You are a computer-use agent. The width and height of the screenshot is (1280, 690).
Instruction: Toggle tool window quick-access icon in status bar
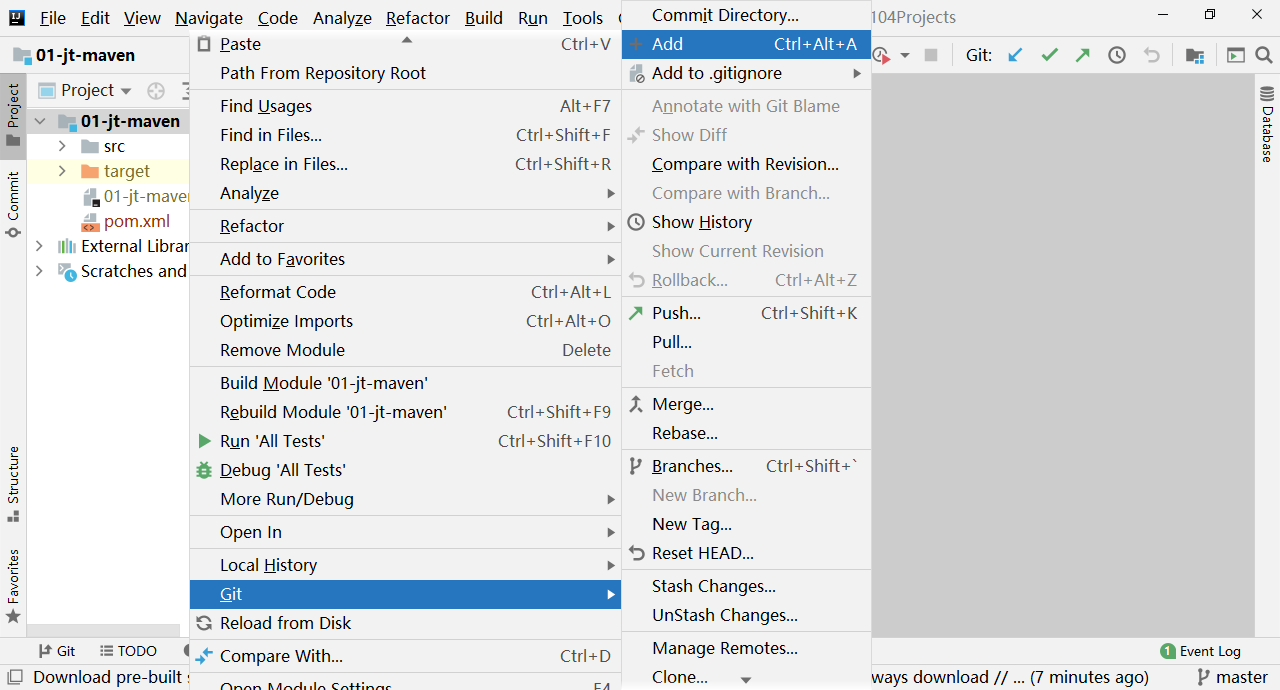click(x=14, y=677)
